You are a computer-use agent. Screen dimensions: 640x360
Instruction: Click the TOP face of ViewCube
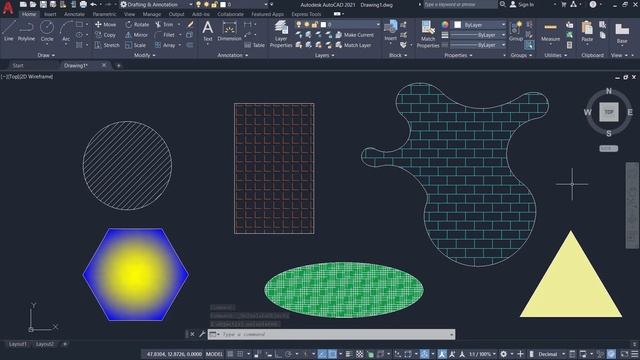pos(609,112)
